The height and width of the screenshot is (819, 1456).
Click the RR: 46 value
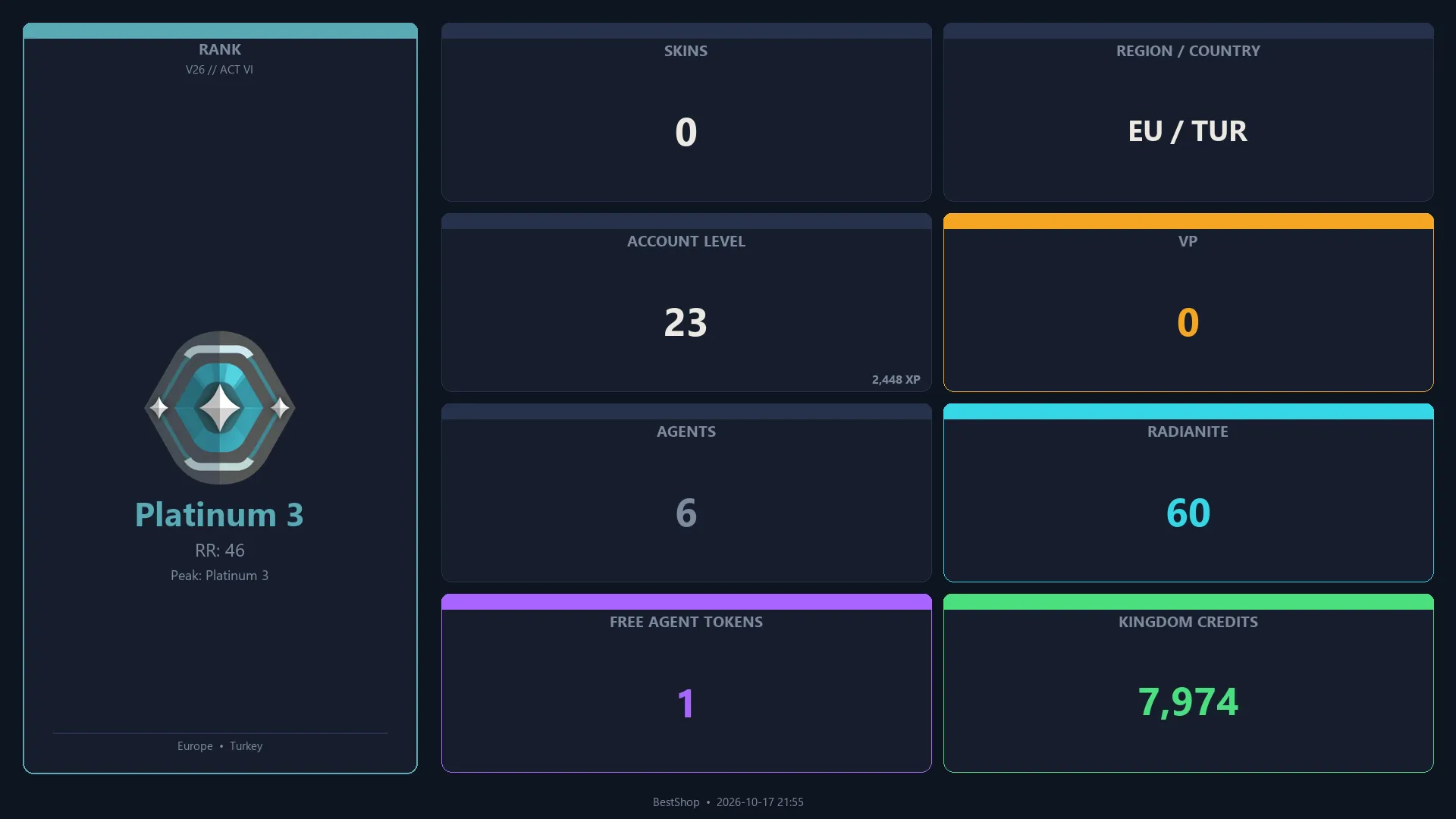click(220, 551)
